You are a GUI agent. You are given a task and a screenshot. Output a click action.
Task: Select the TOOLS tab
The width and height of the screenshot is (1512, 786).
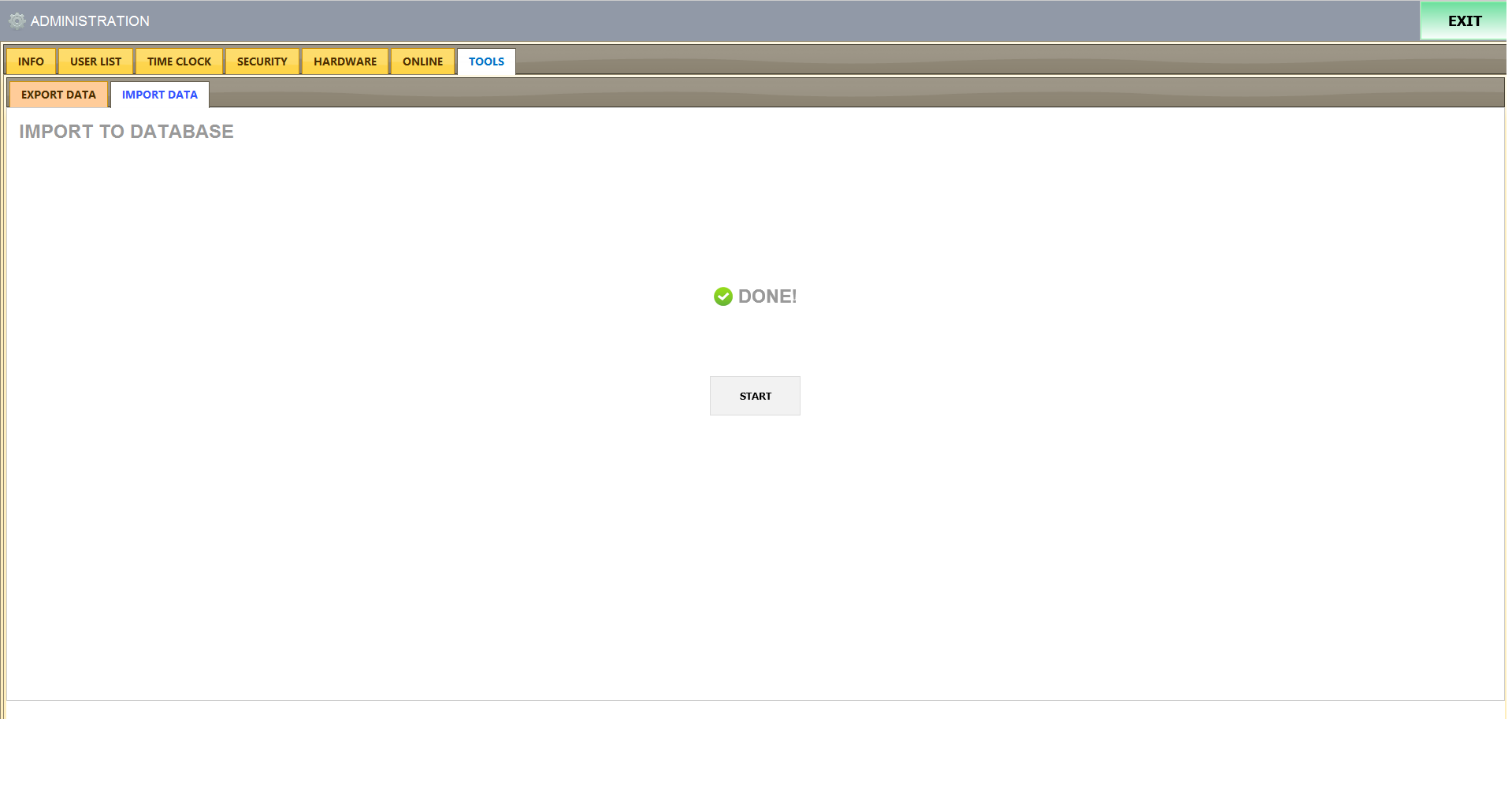(x=486, y=61)
